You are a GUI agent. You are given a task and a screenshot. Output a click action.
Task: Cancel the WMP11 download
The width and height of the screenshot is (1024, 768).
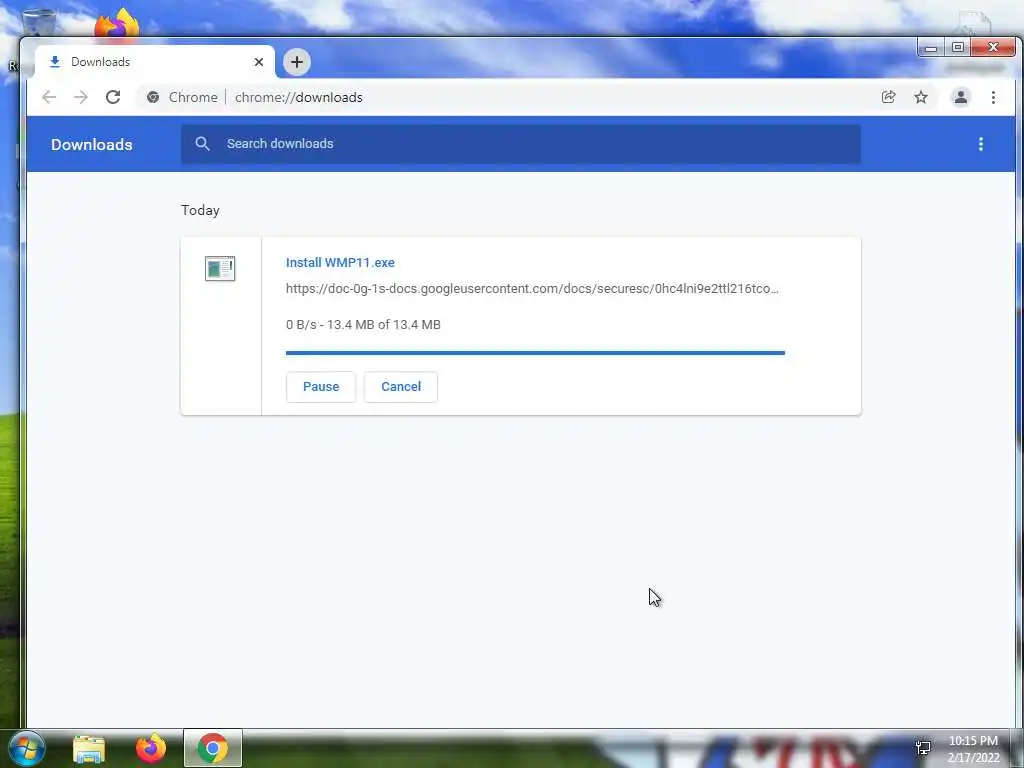click(x=400, y=387)
